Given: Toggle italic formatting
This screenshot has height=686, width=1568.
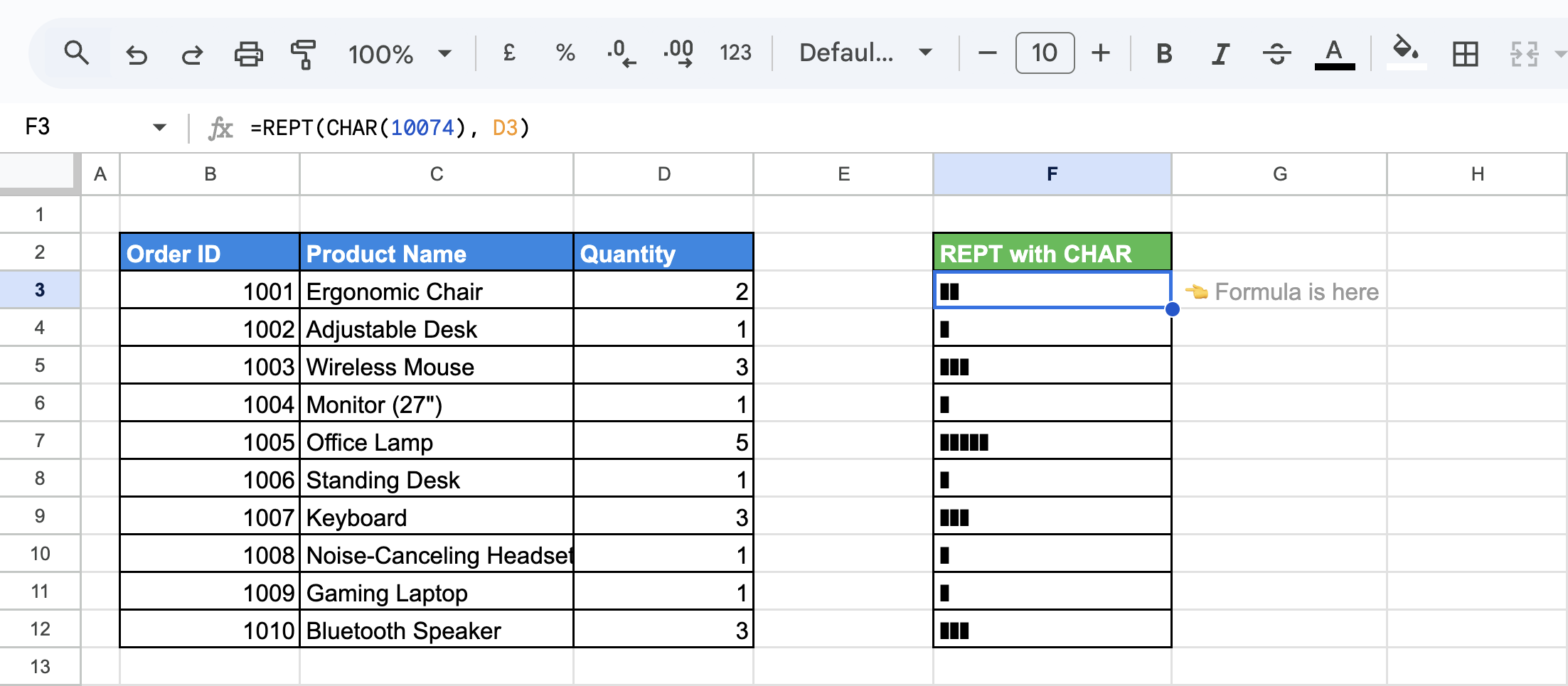Looking at the screenshot, I should (x=1220, y=53).
